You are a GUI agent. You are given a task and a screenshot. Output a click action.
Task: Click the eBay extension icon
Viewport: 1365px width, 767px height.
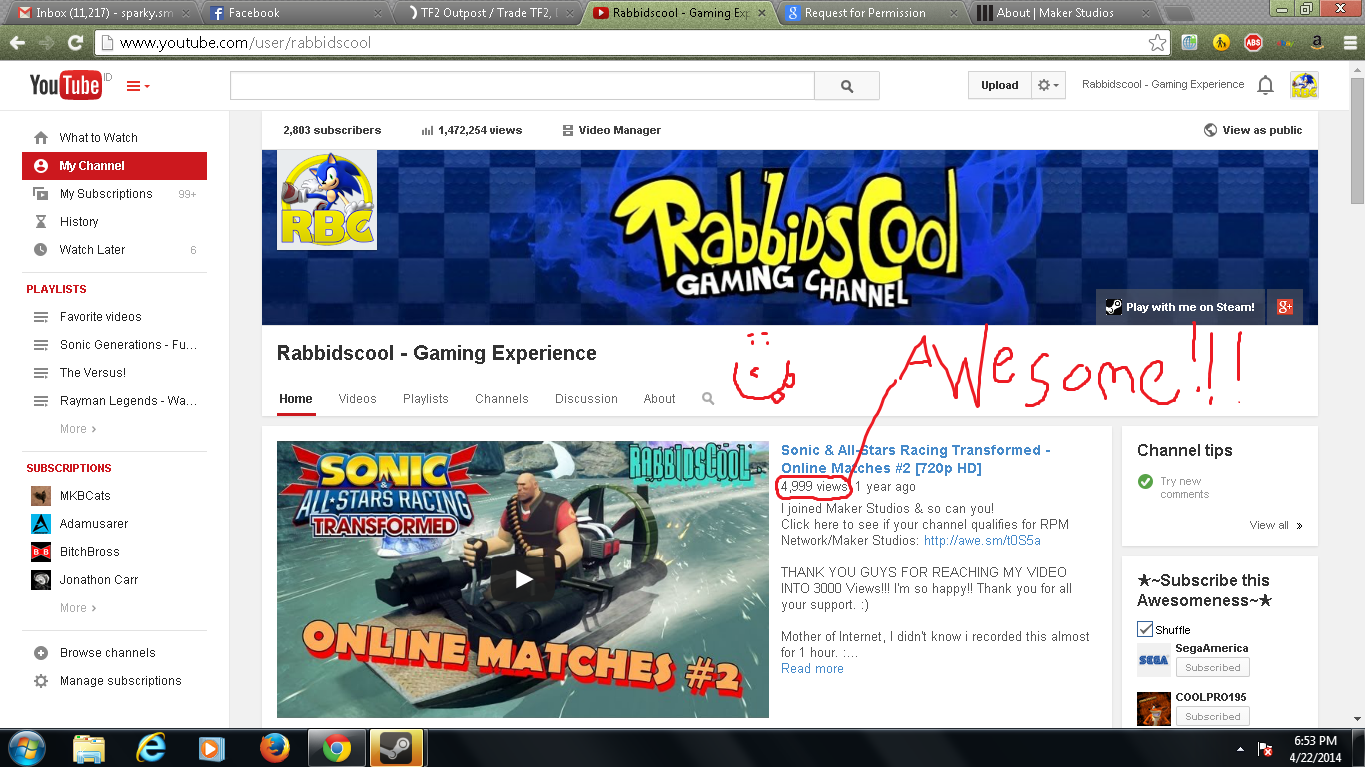click(x=1285, y=43)
